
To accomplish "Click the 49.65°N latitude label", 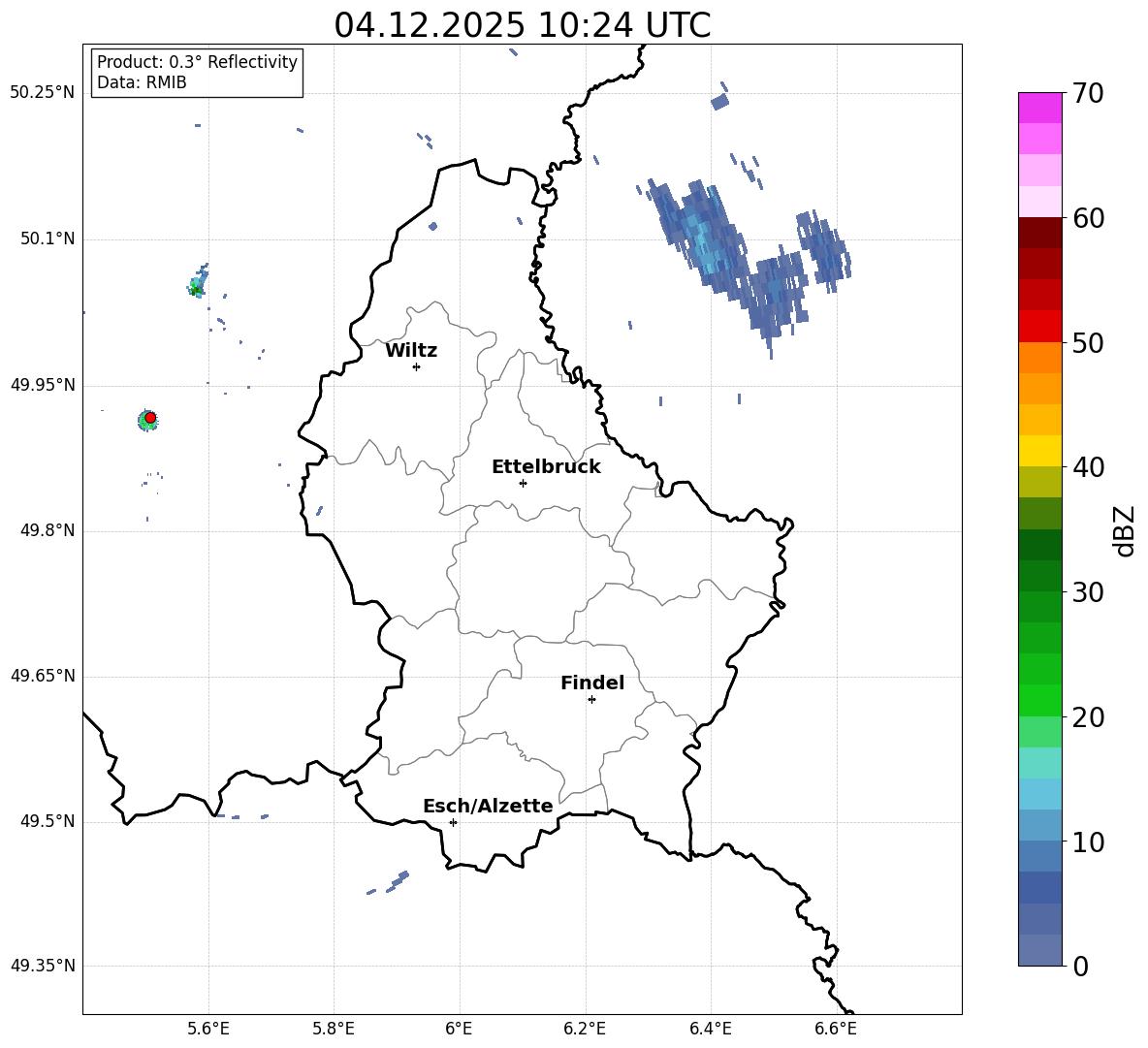I will click(x=43, y=676).
